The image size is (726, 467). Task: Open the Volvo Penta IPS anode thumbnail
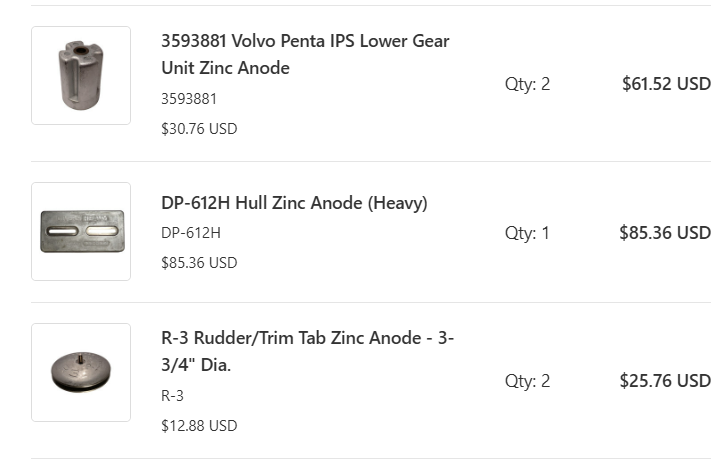click(x=81, y=75)
